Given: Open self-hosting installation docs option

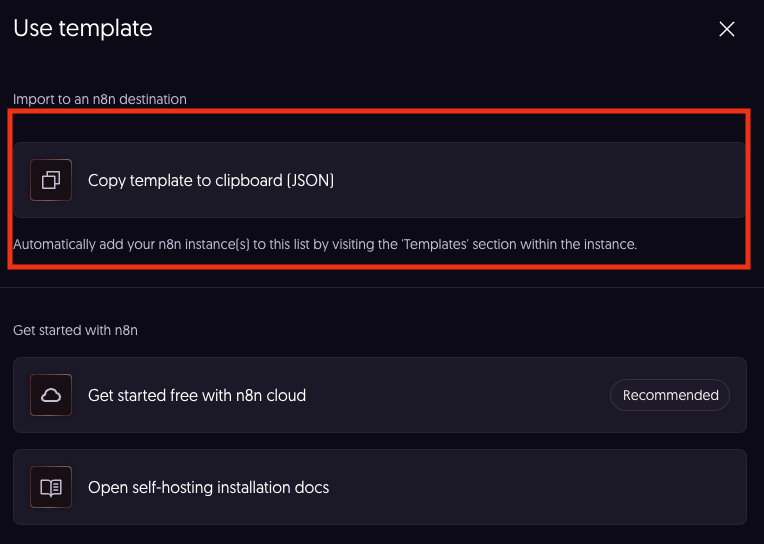Looking at the screenshot, I should click(209, 487).
